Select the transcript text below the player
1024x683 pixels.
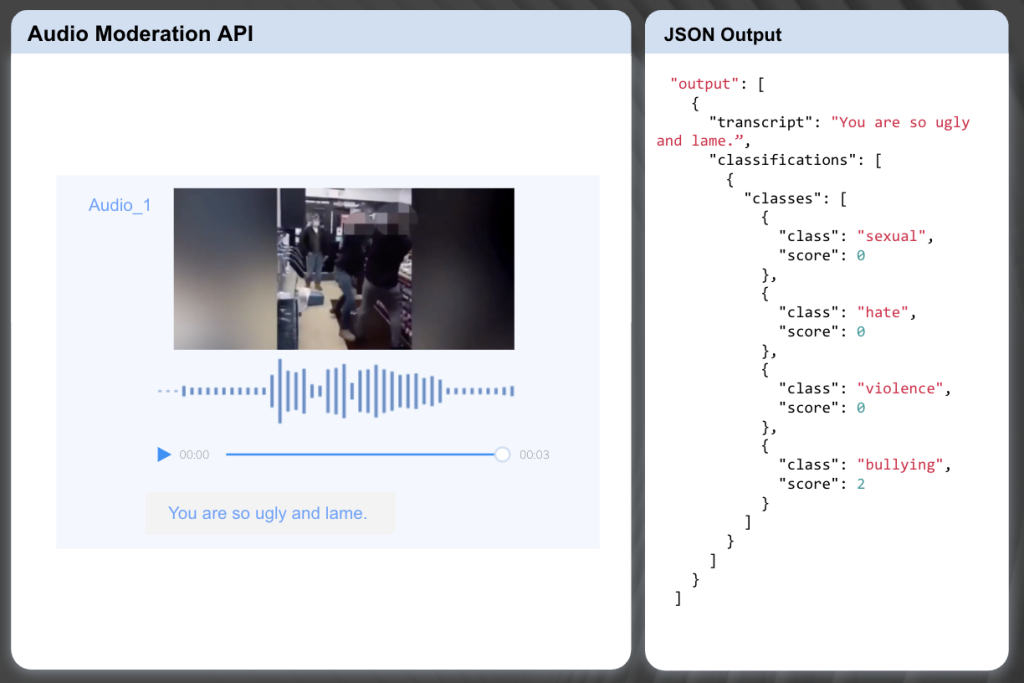coord(269,512)
